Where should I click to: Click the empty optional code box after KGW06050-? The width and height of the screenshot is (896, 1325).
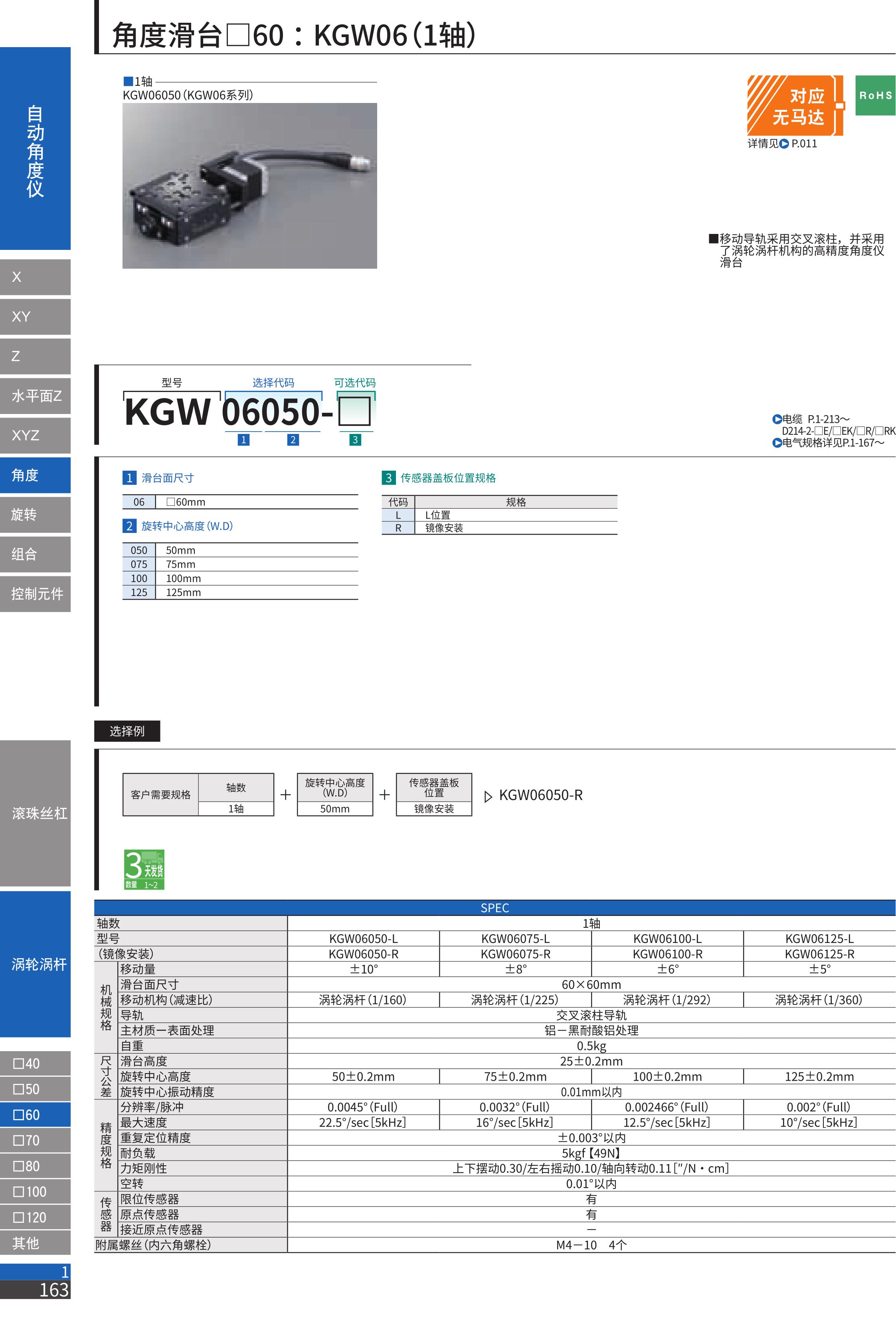354,411
